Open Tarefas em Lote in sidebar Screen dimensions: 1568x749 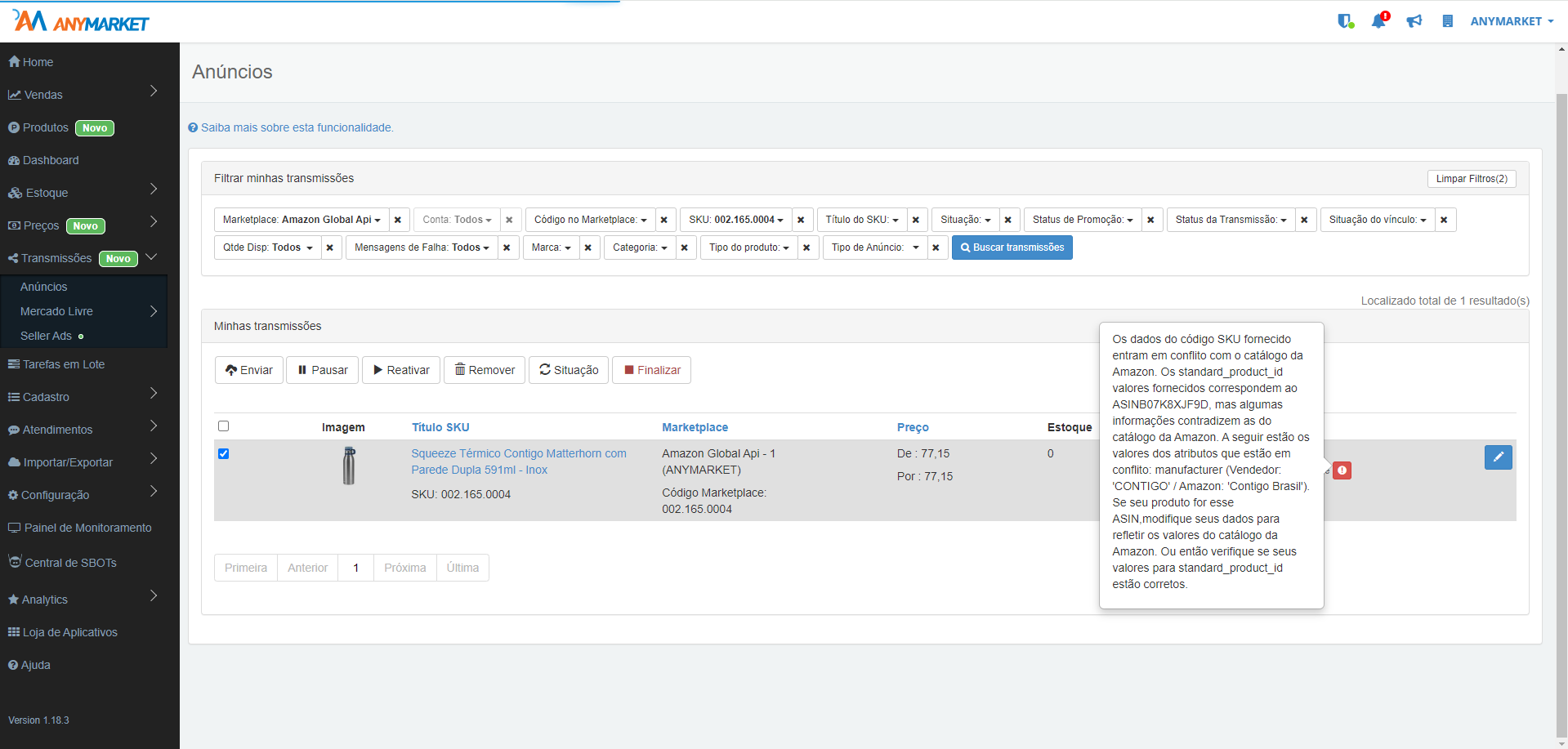click(56, 364)
